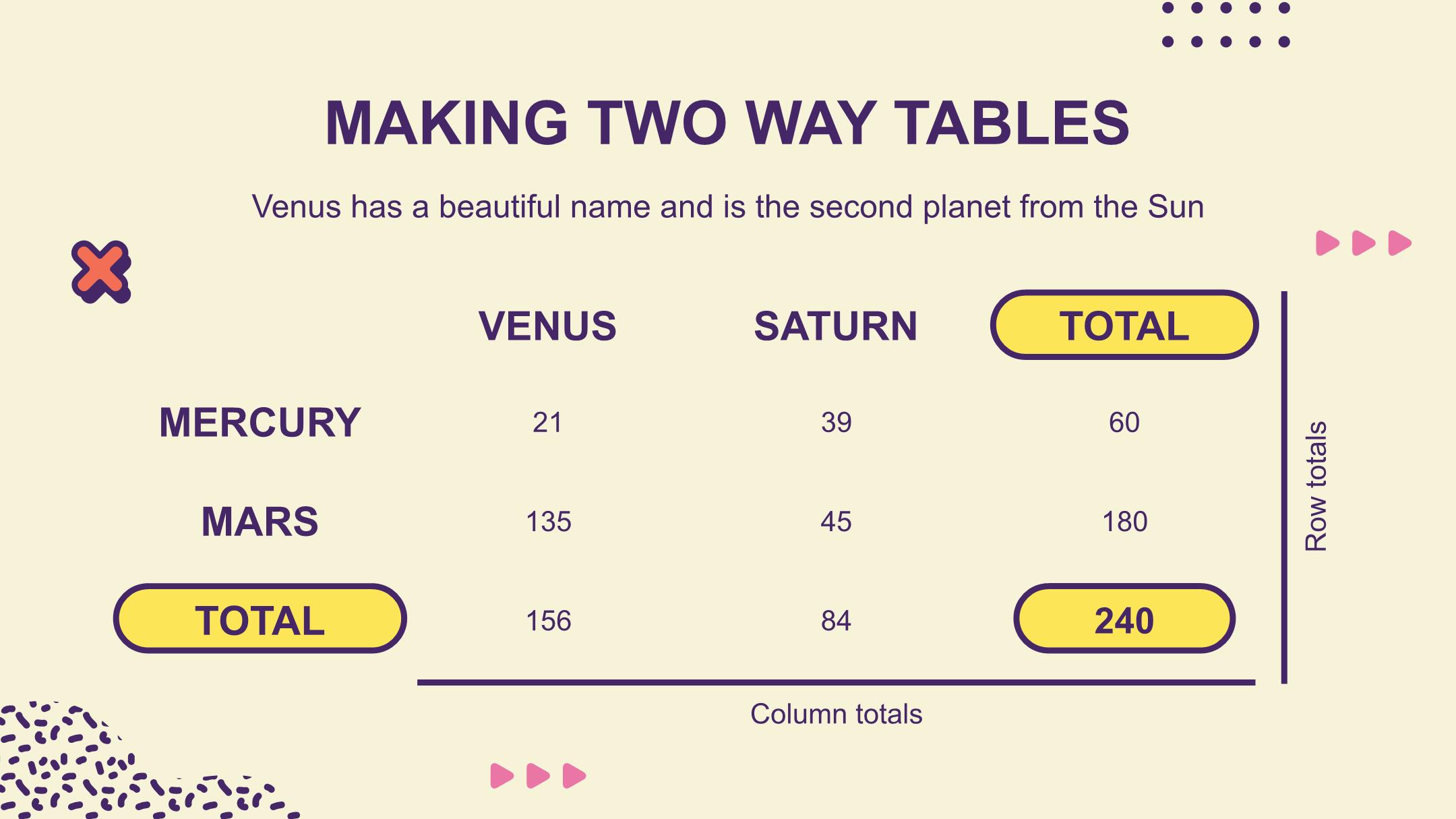Viewport: 1456px width, 819px height.
Task: Click the yellow 240 grand total pill
Action: (x=1124, y=619)
